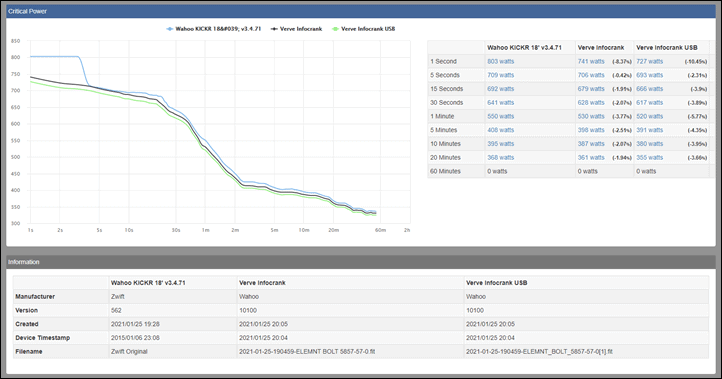Open 666 watts link in 15 Seconds row

(650, 89)
